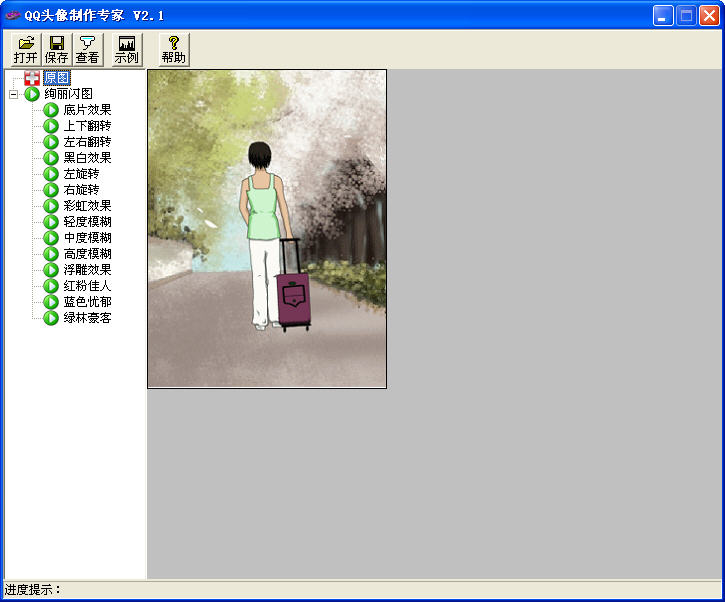This screenshot has width=725, height=602.
Task: Collapse the 绚丽闪图 tree node
Action: point(13,94)
